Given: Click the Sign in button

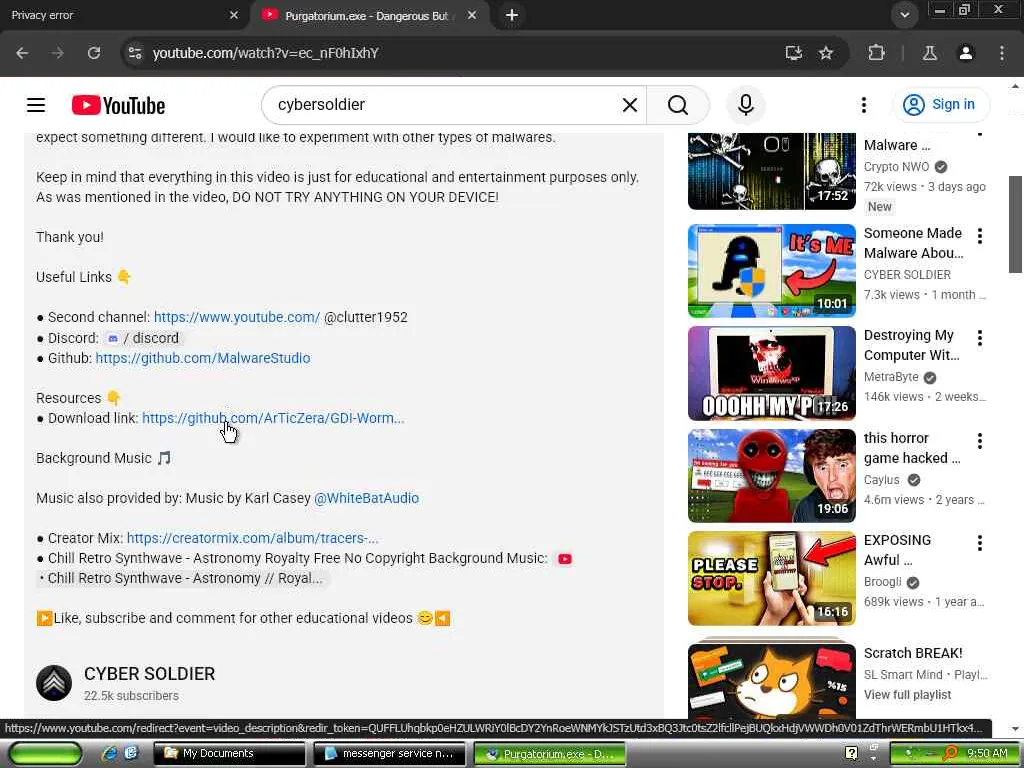Looking at the screenshot, I should pyautogui.click(x=940, y=104).
